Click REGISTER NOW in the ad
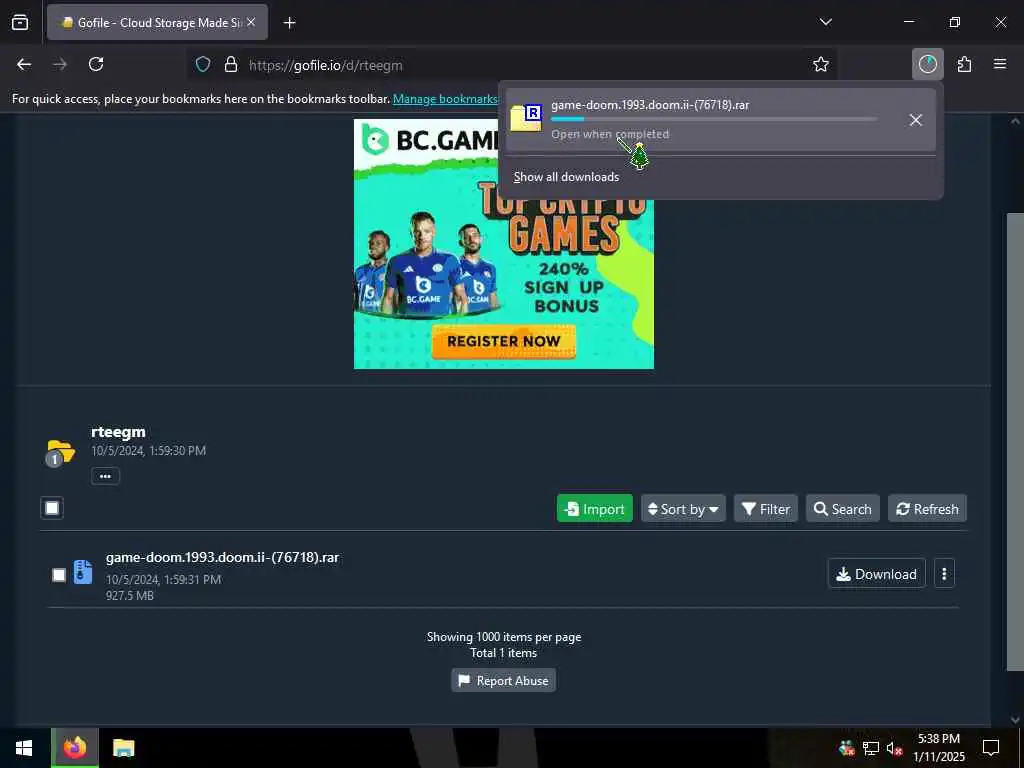Screen dimensions: 1024x768 [x=504, y=341]
